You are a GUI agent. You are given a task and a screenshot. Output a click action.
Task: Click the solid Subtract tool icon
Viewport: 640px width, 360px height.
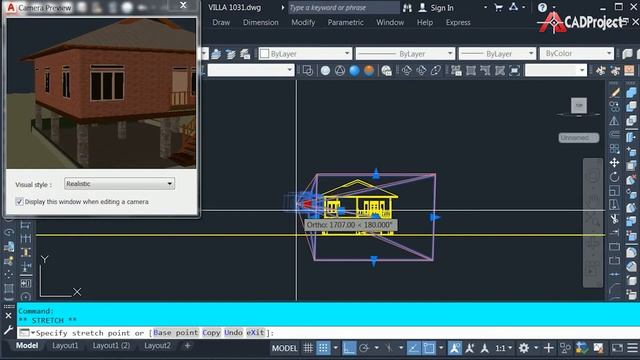[x=631, y=107]
